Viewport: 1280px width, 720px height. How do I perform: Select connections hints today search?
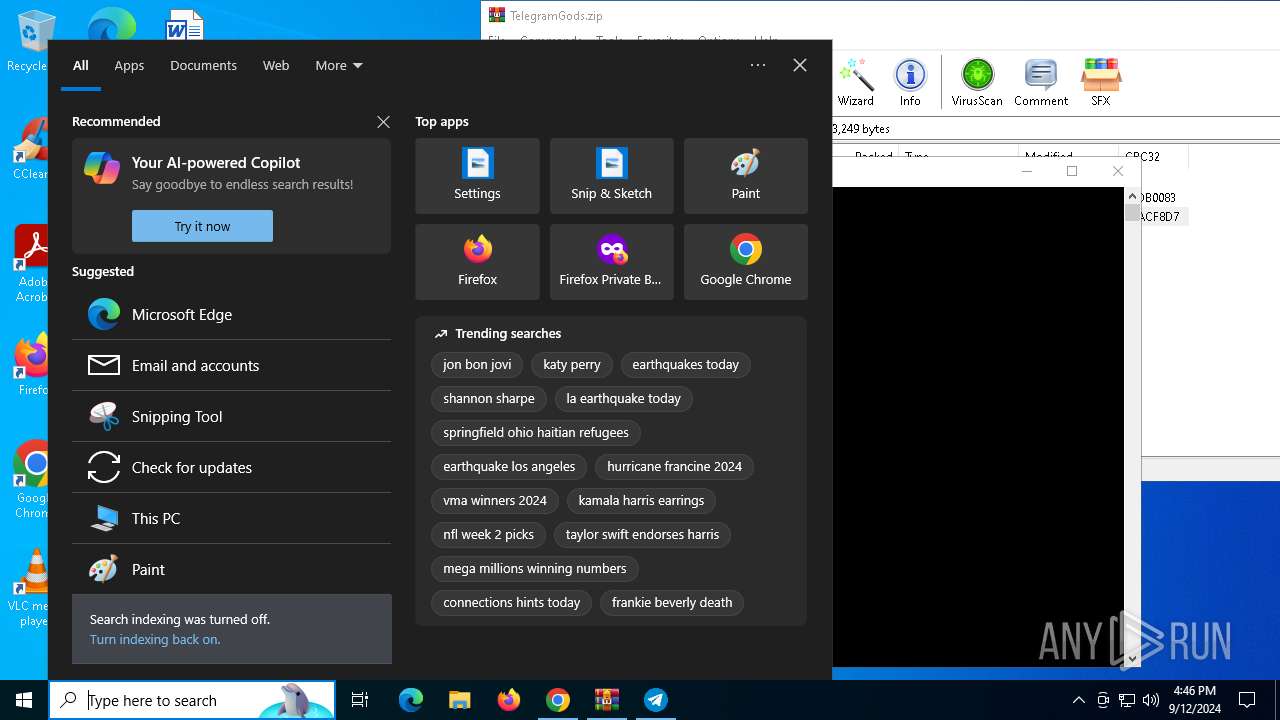[x=512, y=603]
